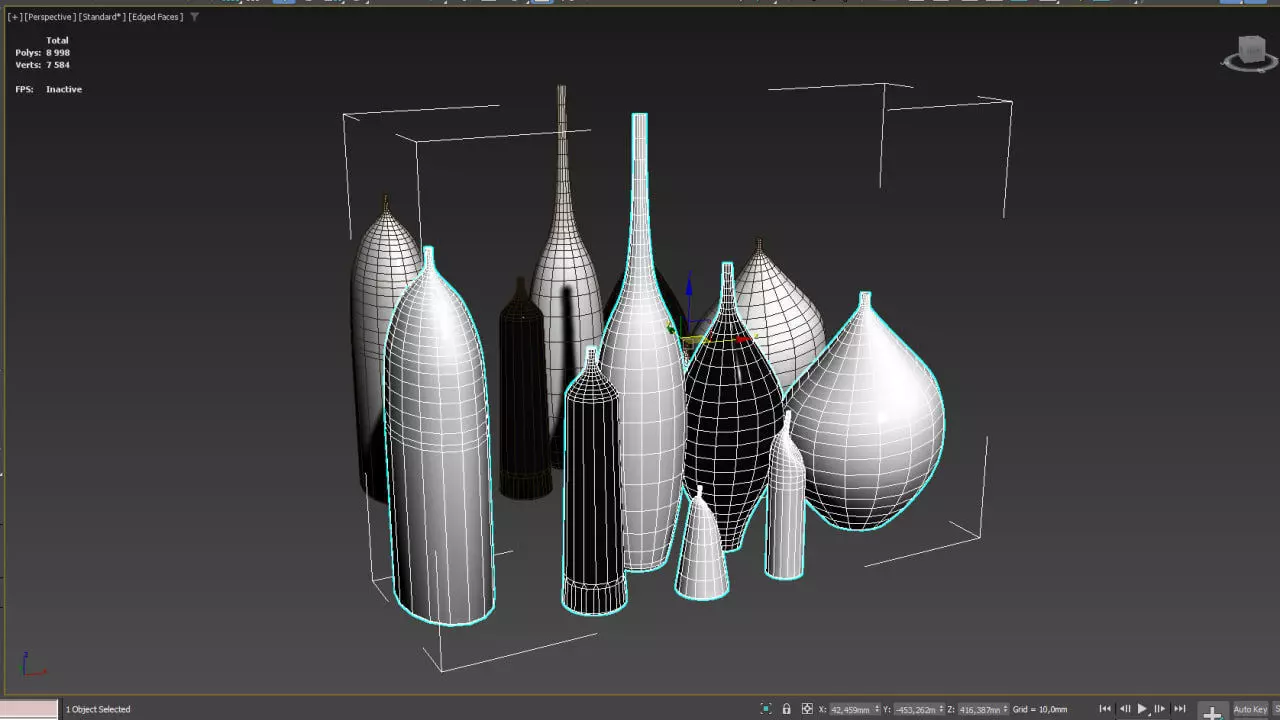Play the animation
This screenshot has height=720, width=1280.
tap(1142, 709)
